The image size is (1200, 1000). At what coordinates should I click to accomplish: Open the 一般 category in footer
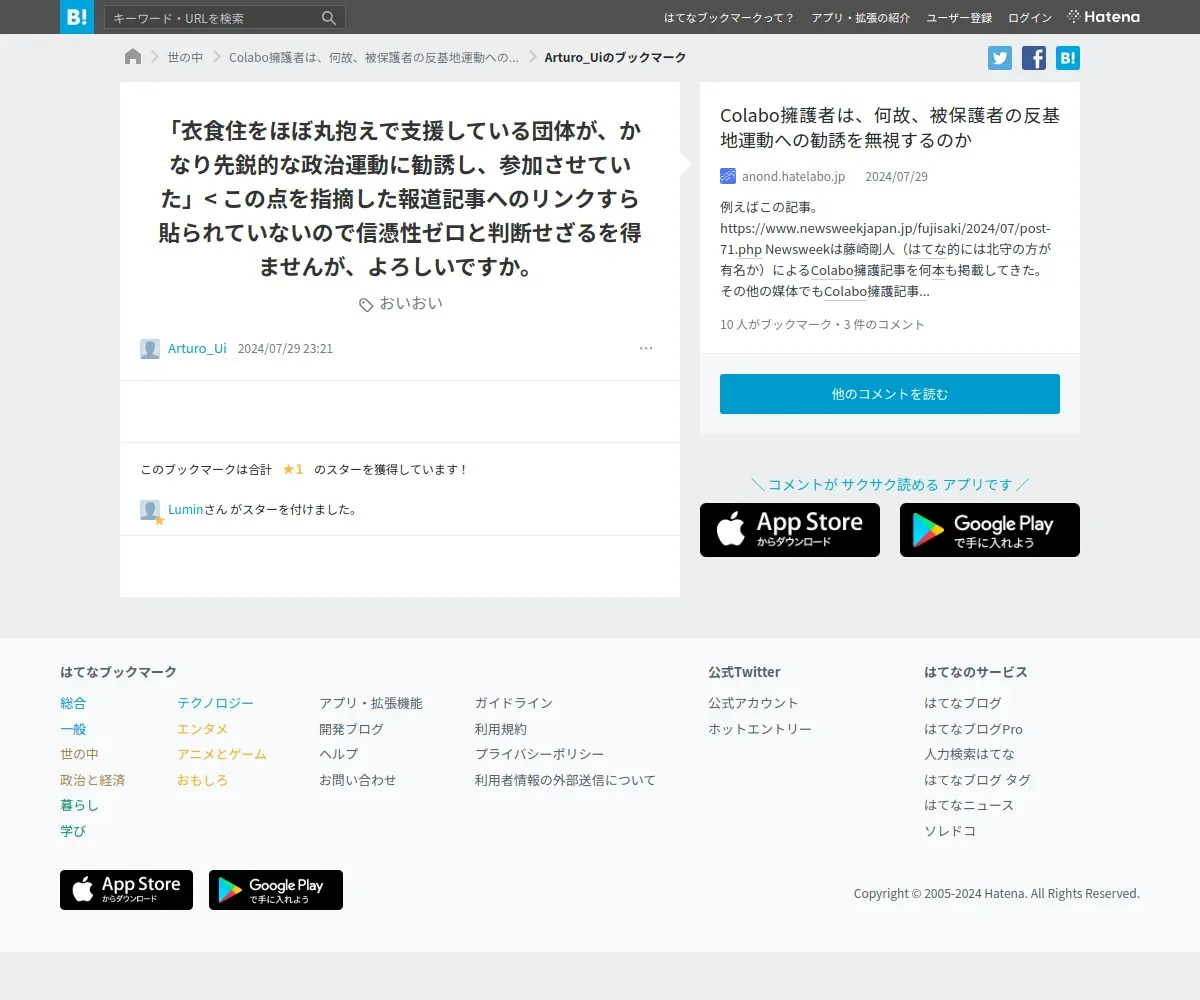coord(73,729)
